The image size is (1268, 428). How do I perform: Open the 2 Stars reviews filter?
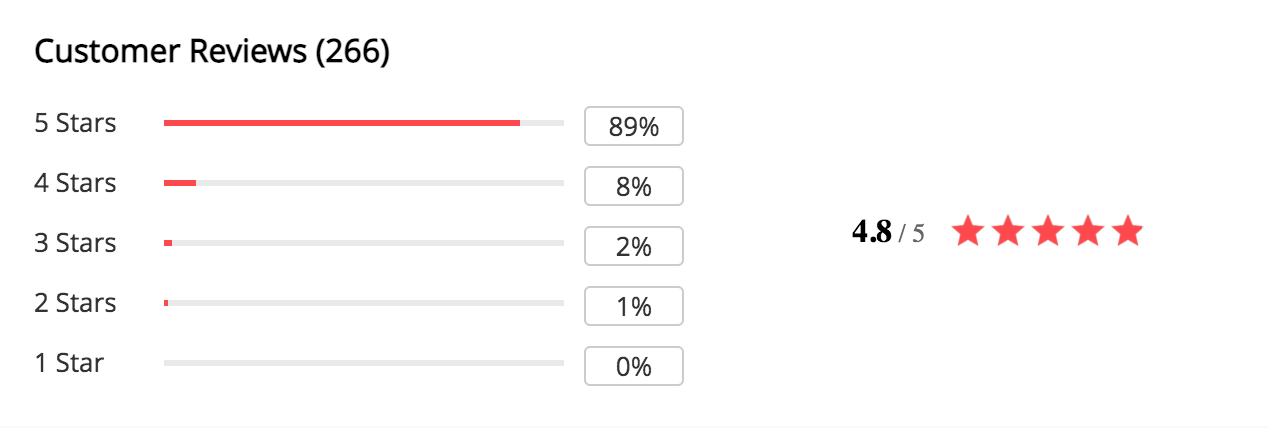click(75, 303)
